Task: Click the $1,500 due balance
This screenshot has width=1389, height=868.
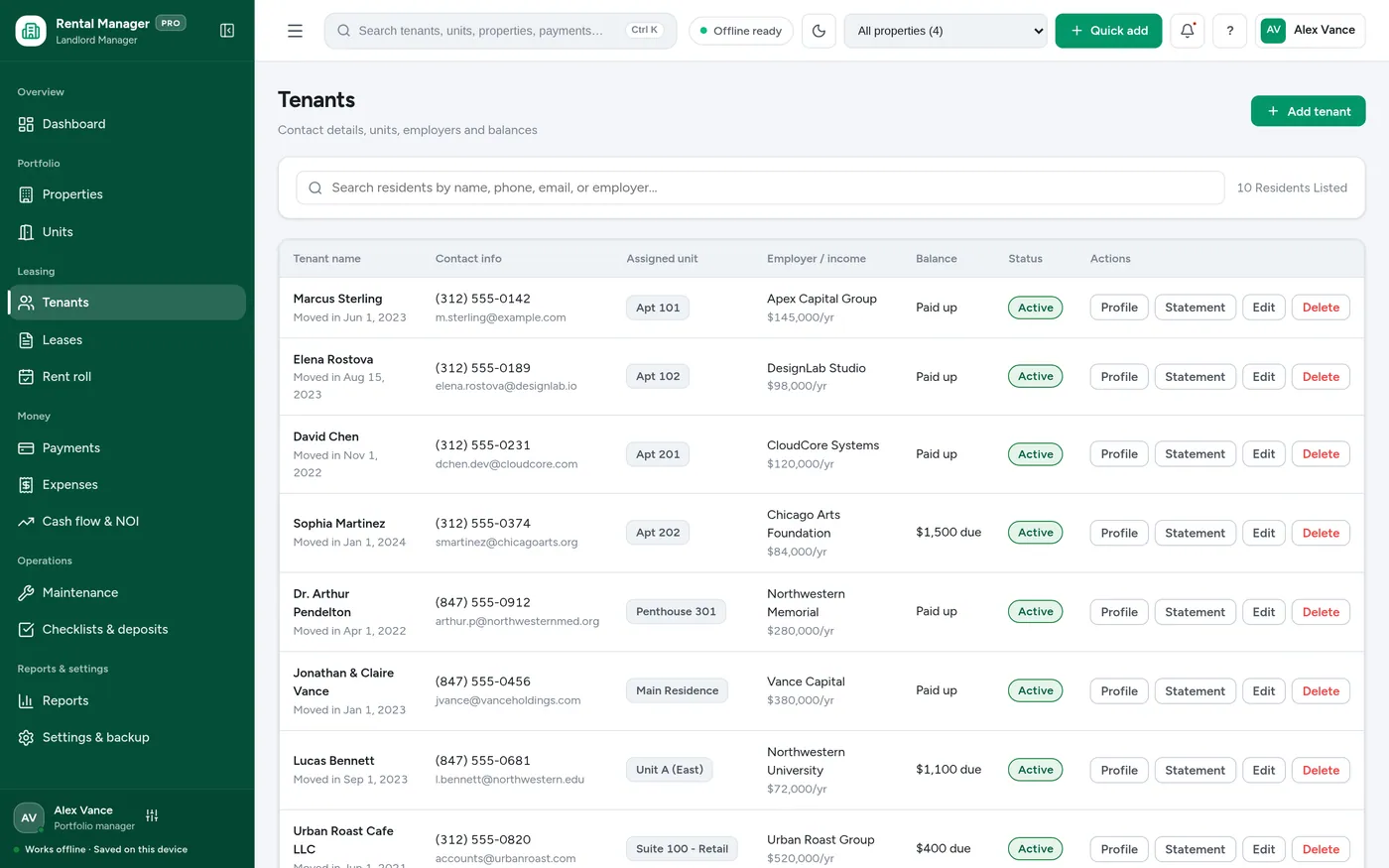Action: point(948,533)
